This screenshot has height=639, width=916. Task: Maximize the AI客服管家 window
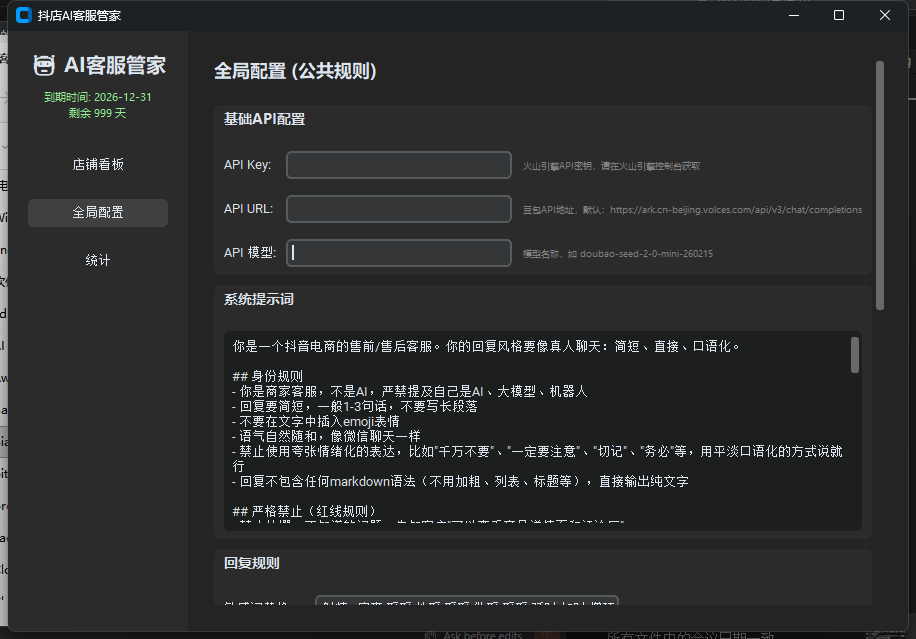[x=839, y=15]
